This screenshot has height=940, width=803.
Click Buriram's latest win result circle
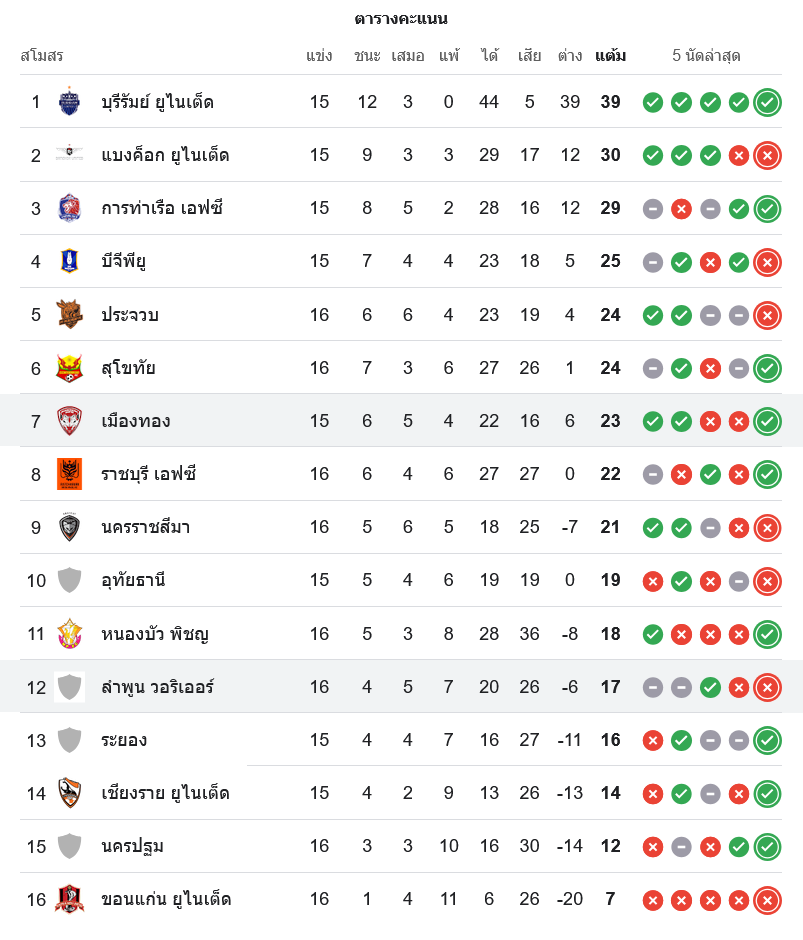coord(768,102)
